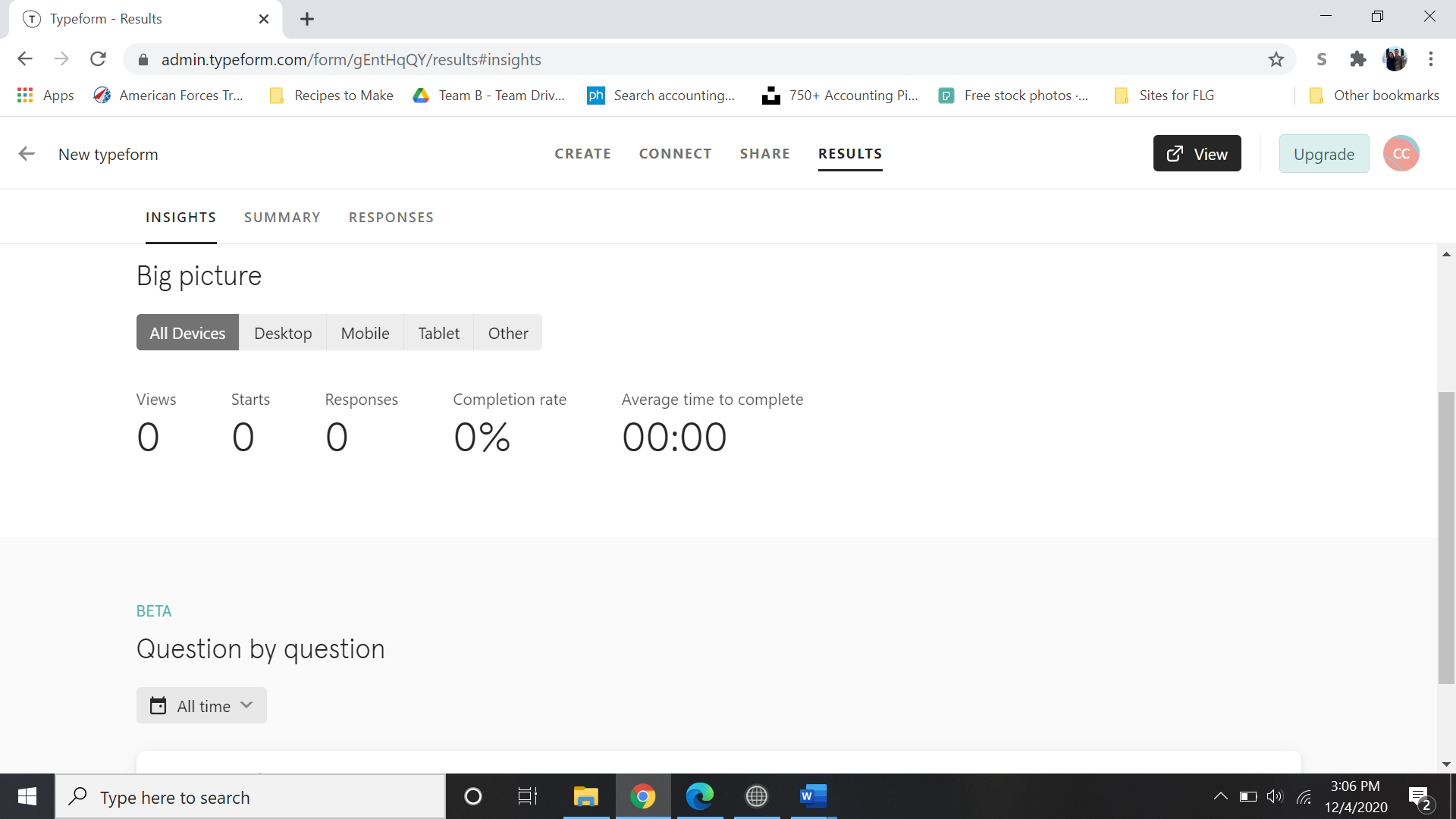Switch to the Summary tab
Screen dimensions: 1456x819
[282, 218]
